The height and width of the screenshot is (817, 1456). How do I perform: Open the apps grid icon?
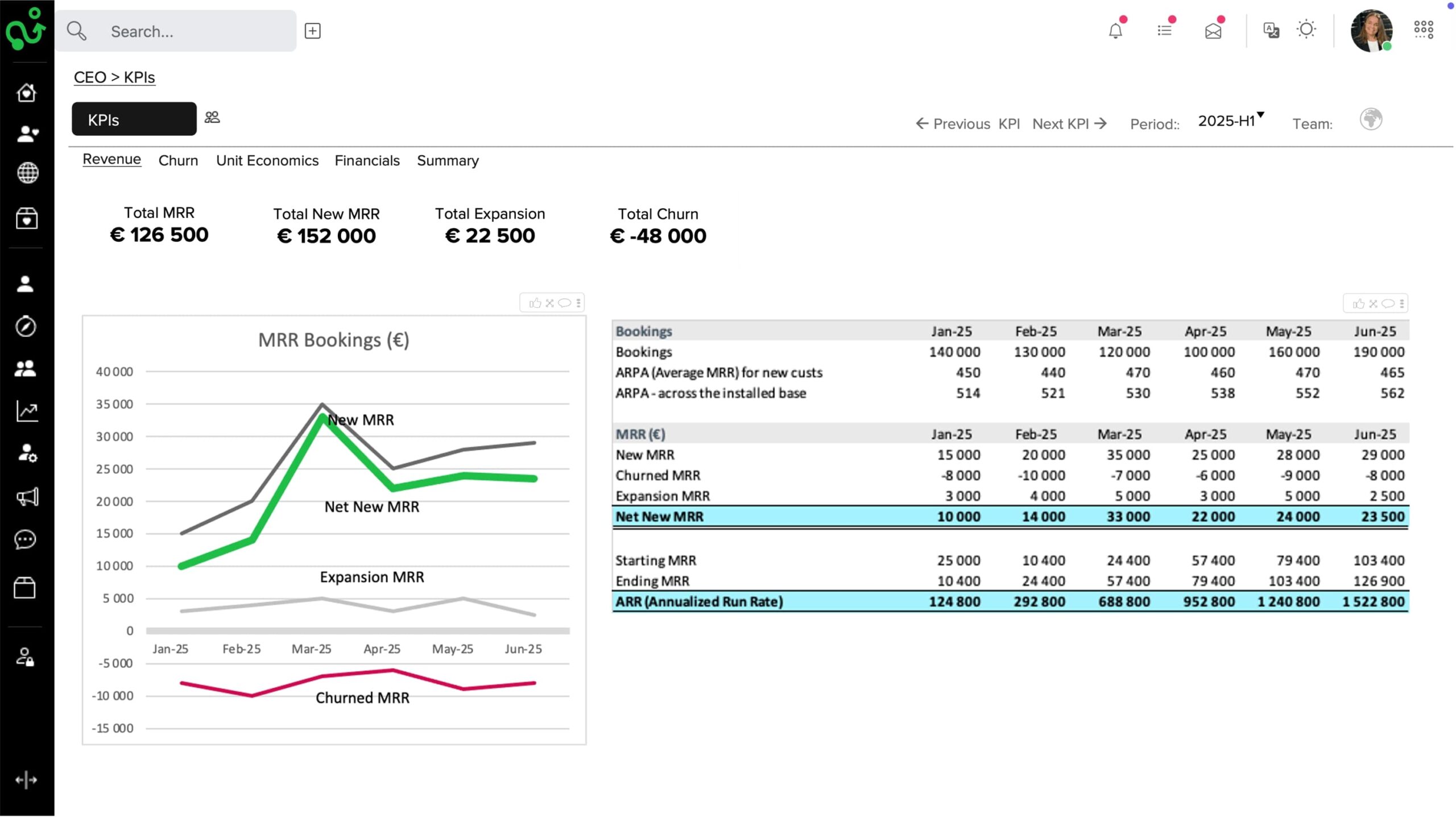pyautogui.click(x=1424, y=30)
